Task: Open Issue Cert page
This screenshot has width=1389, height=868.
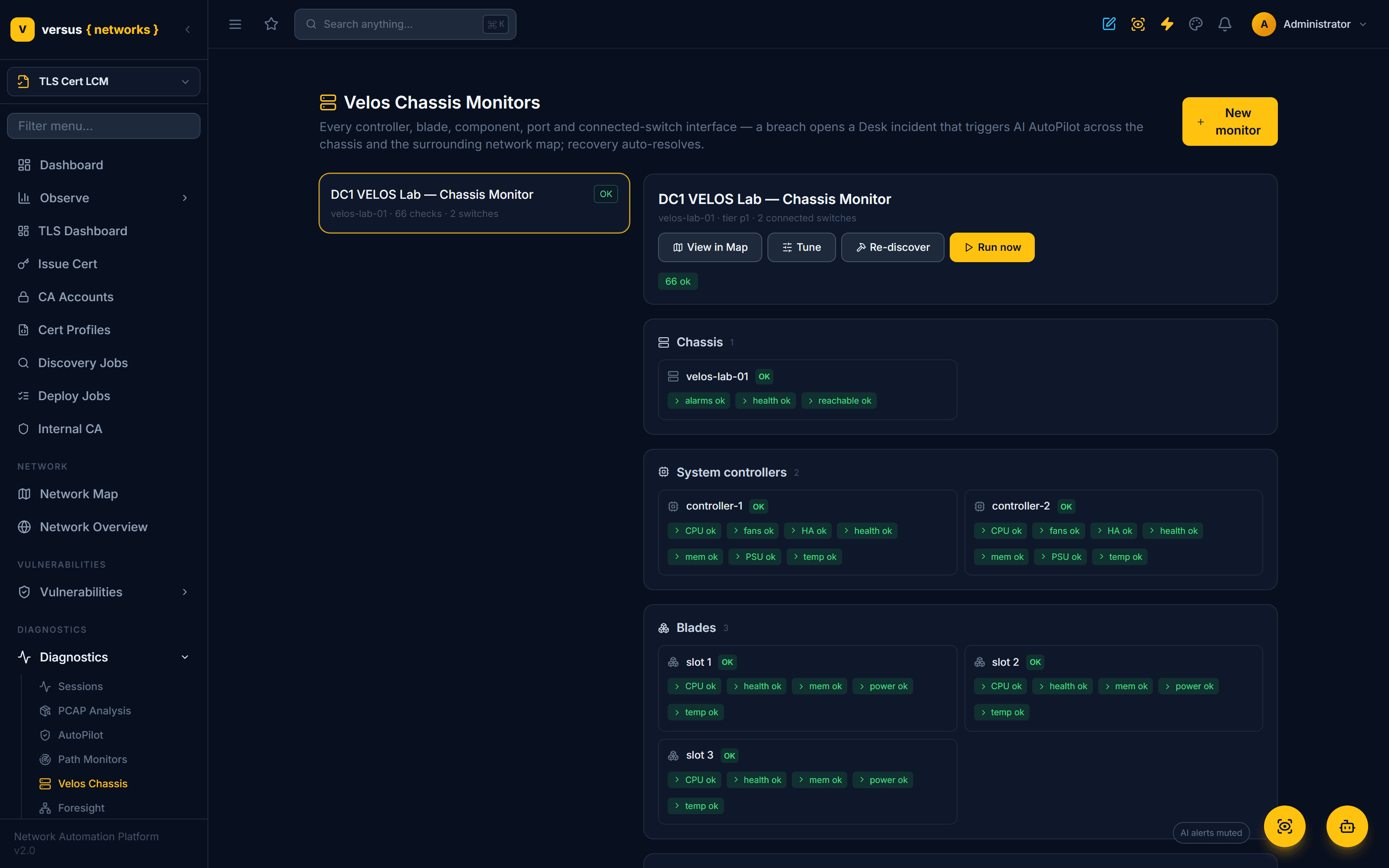Action: (x=103, y=264)
